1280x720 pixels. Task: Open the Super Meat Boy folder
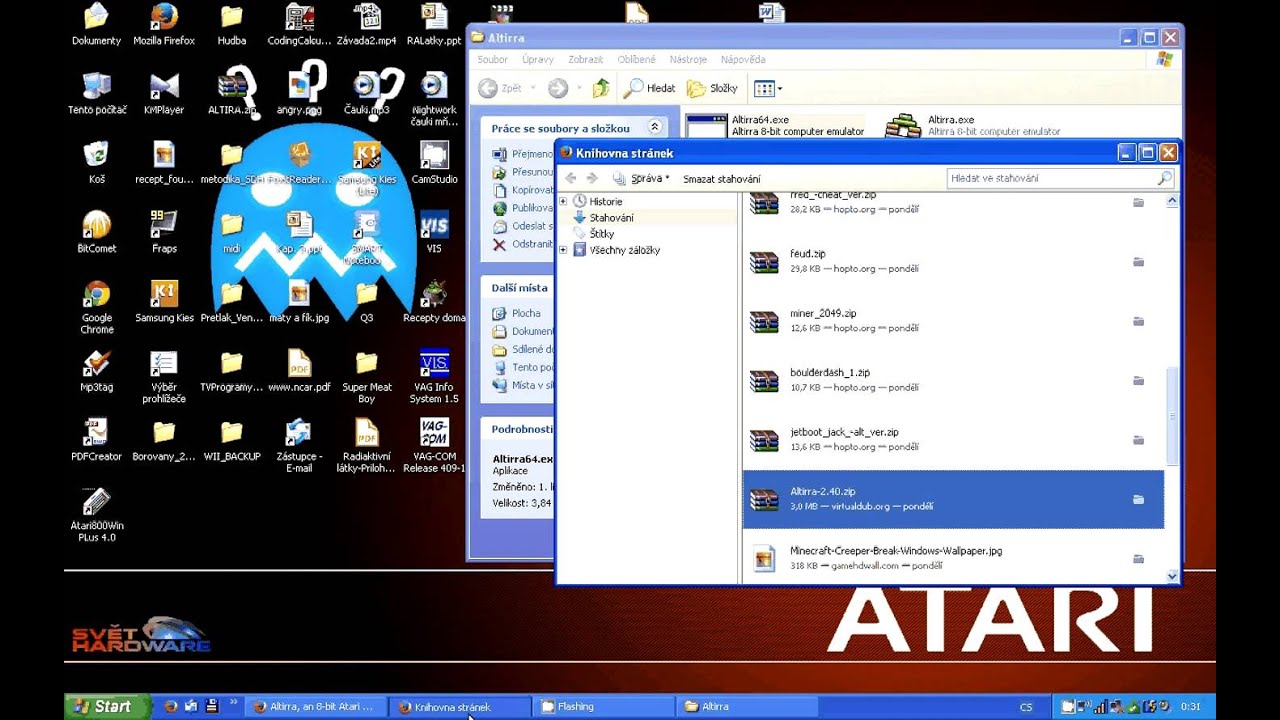367,376
